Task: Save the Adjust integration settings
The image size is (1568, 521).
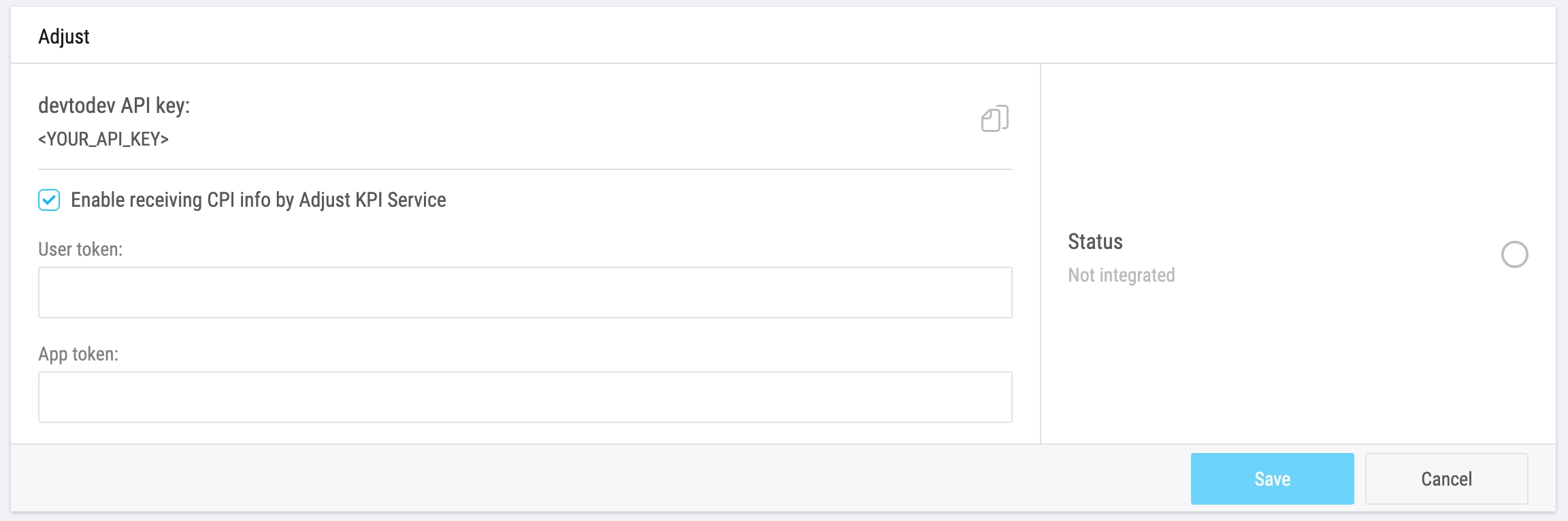Action: 1272,479
